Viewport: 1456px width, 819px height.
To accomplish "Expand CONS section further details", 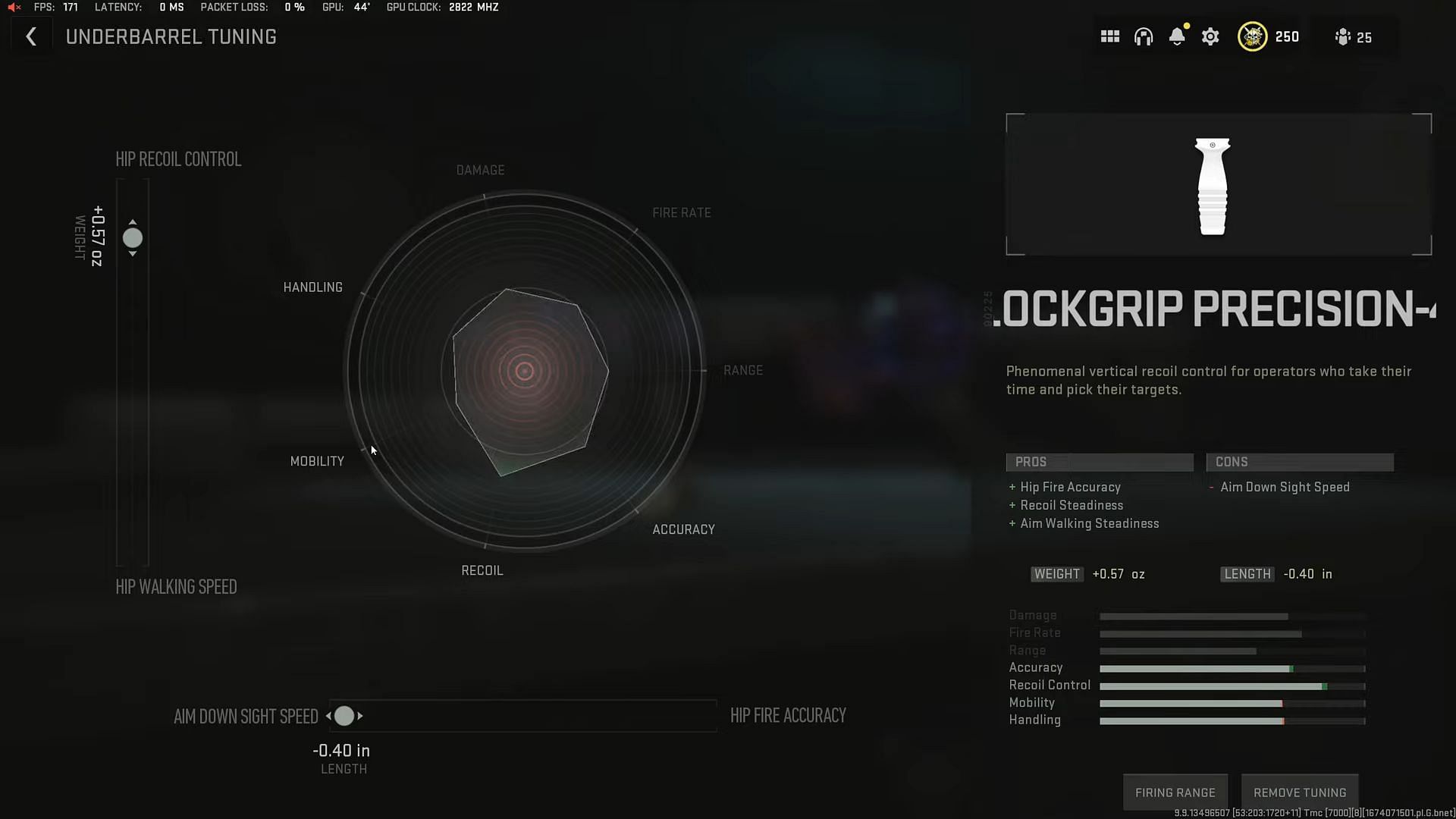I will coord(1300,461).
